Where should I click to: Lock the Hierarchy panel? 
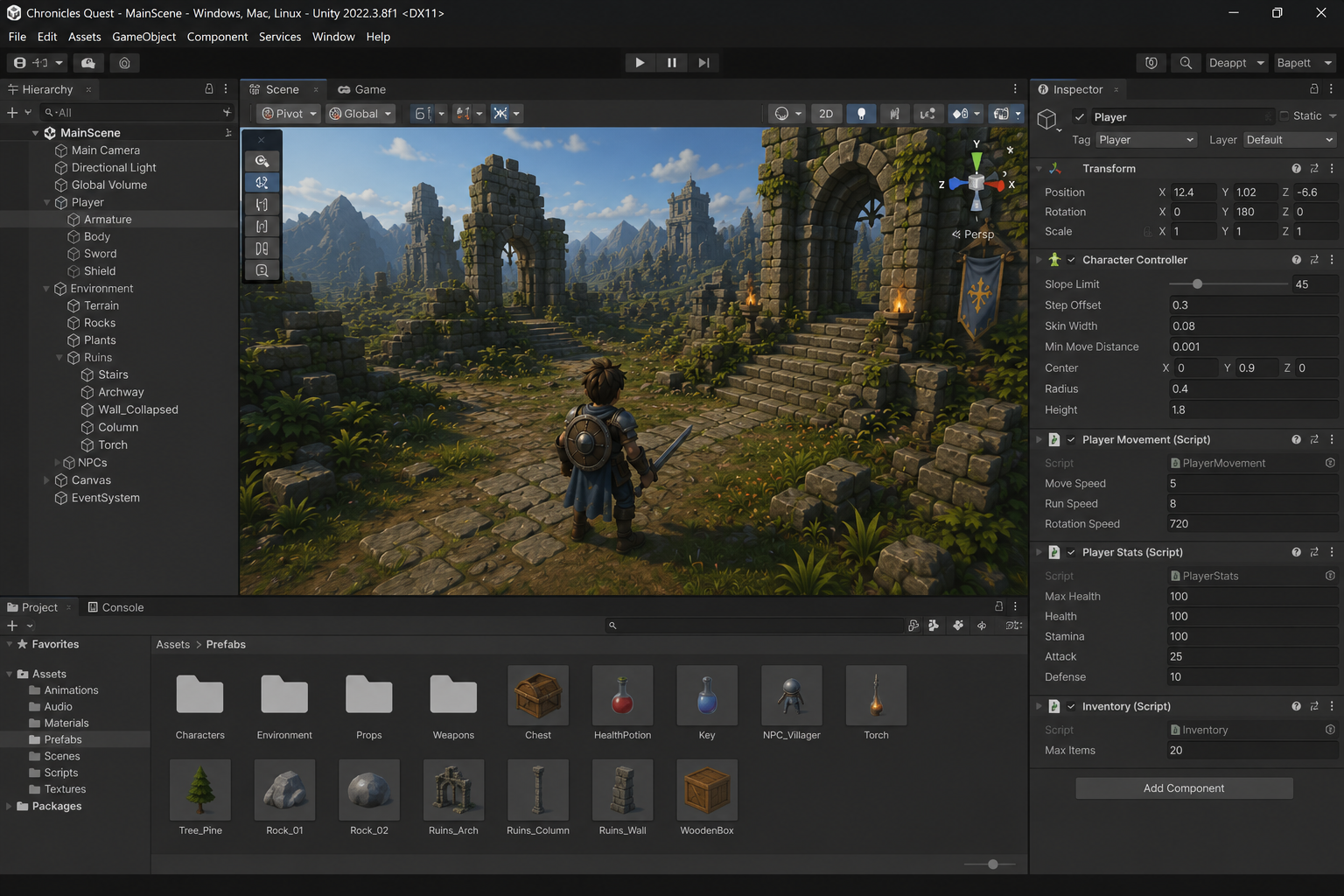click(x=209, y=89)
